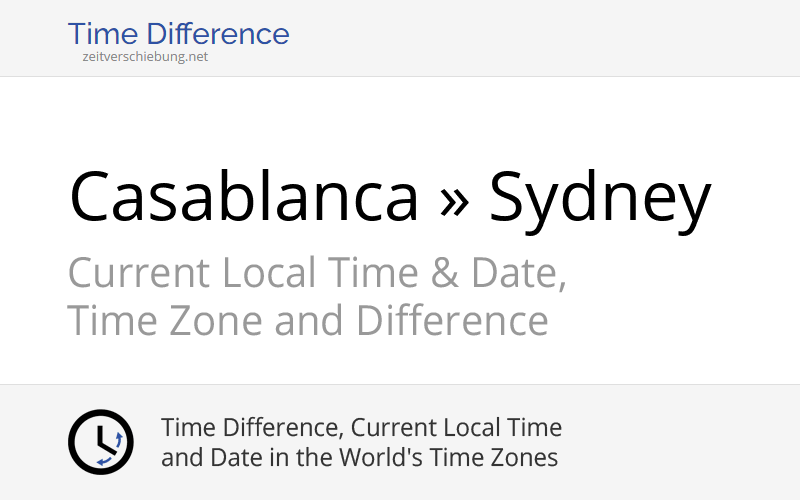
Task: Click footer line ending in "World's Time Zones"
Action: pyautogui.click(x=359, y=458)
